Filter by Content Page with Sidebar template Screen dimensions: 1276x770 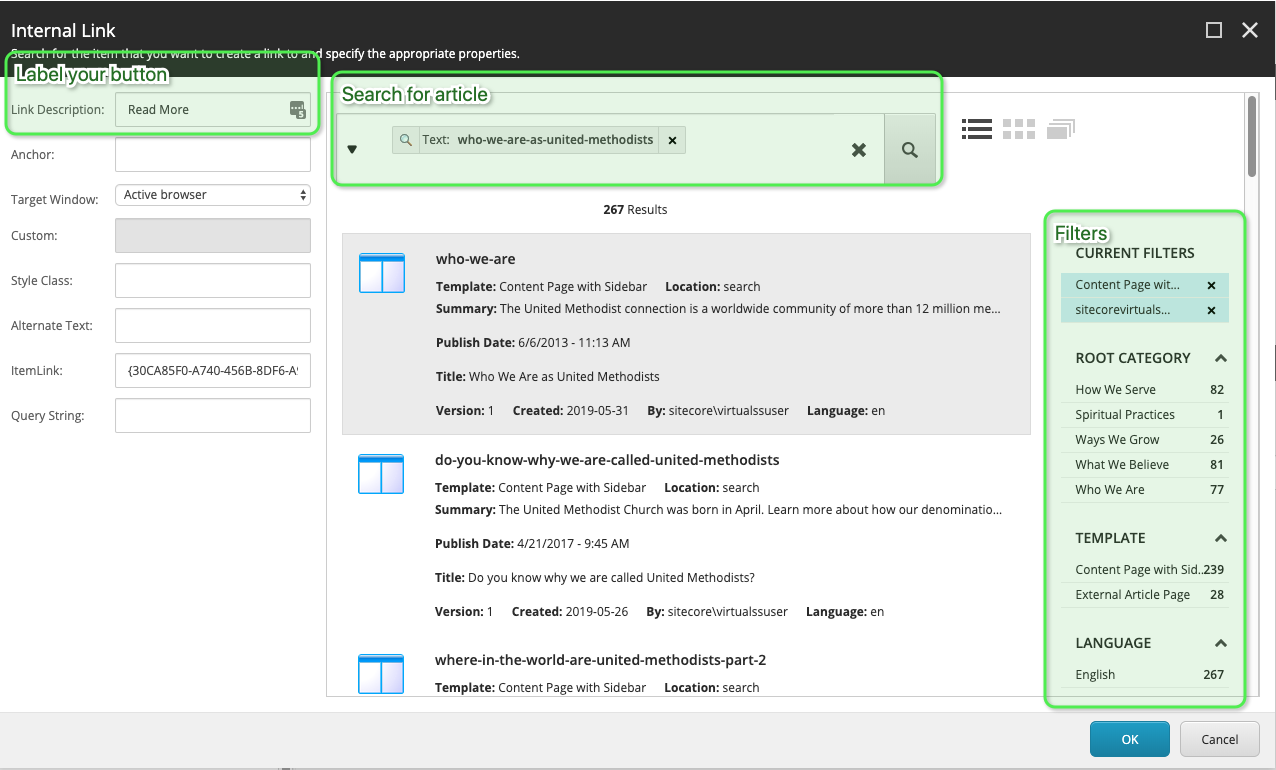1145,570
